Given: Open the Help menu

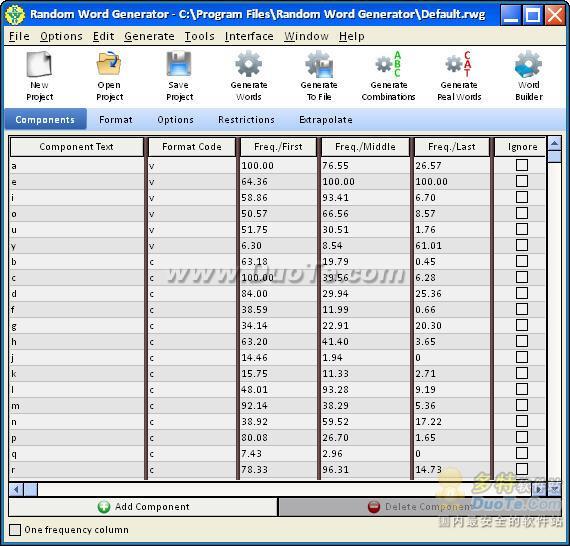Looking at the screenshot, I should click(x=352, y=36).
